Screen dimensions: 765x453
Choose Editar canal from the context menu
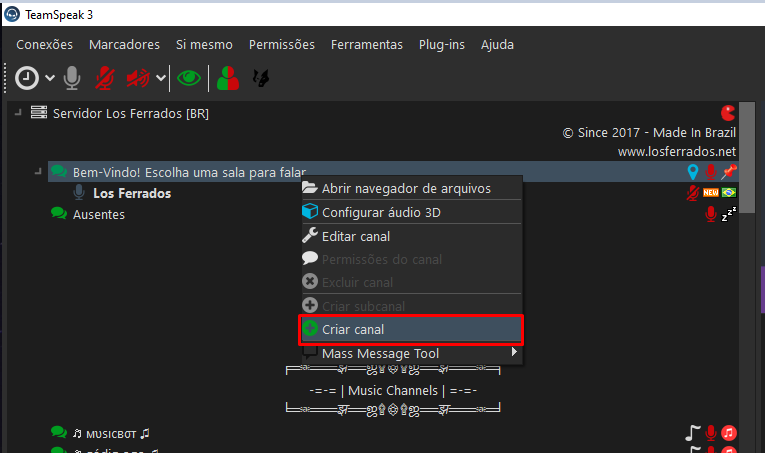click(355, 236)
